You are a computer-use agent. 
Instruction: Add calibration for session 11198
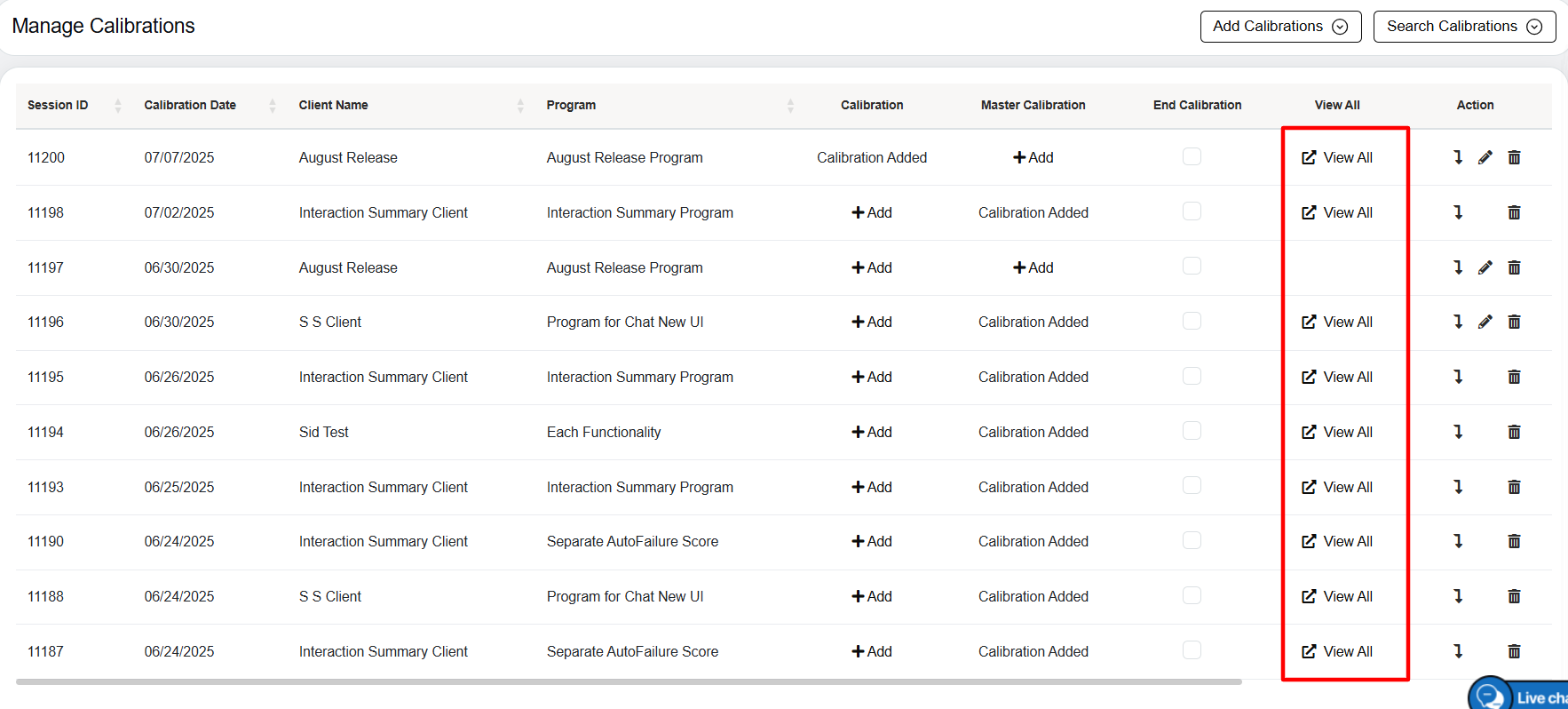tap(872, 212)
